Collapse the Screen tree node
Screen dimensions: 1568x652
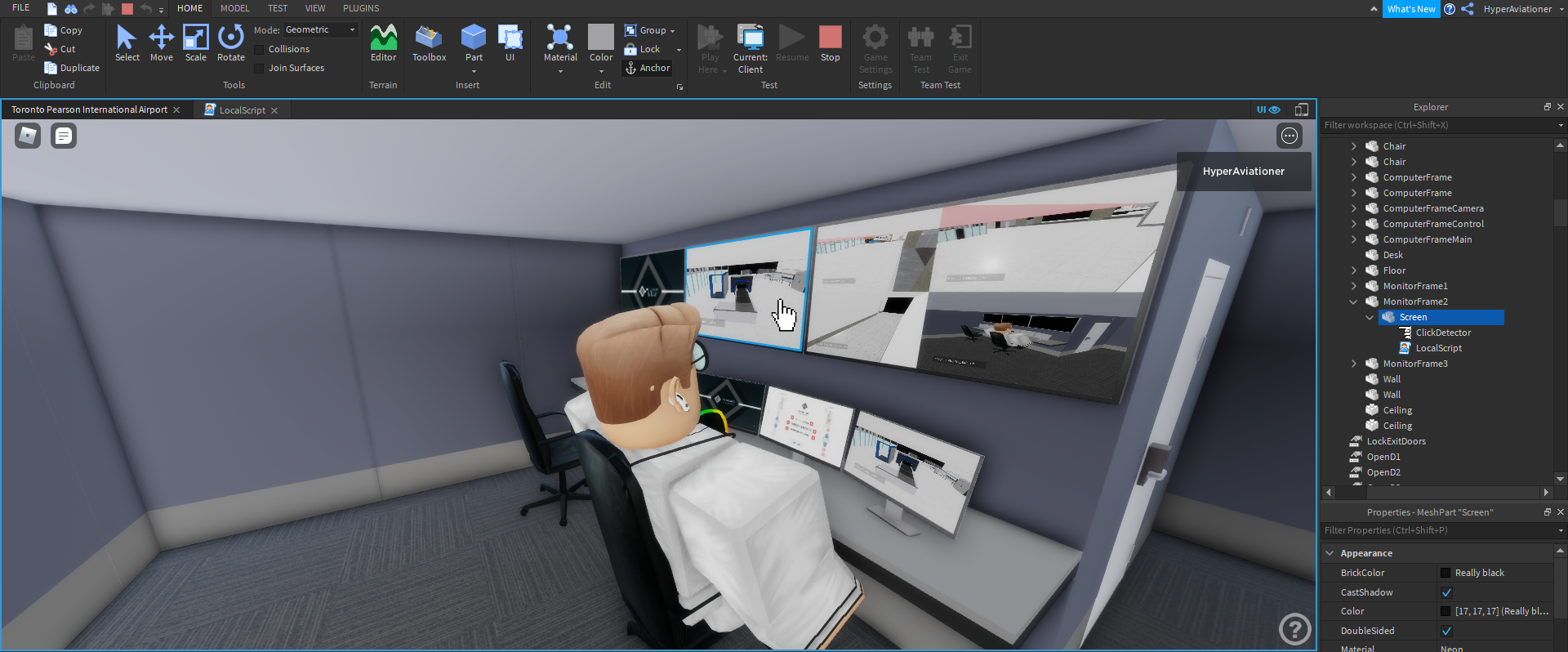(1370, 317)
